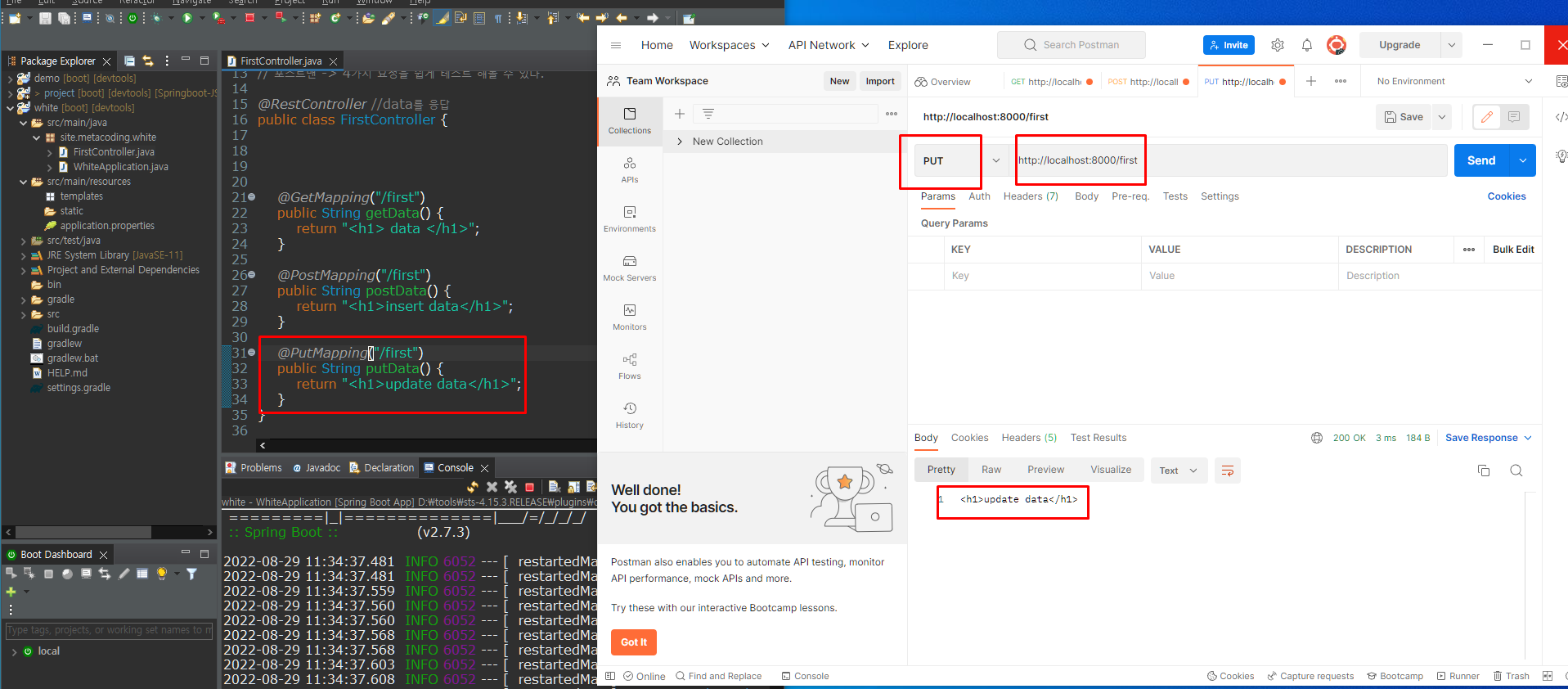1568x689 pixels.
Task: Click the search response magnifier icon
Action: click(1516, 471)
